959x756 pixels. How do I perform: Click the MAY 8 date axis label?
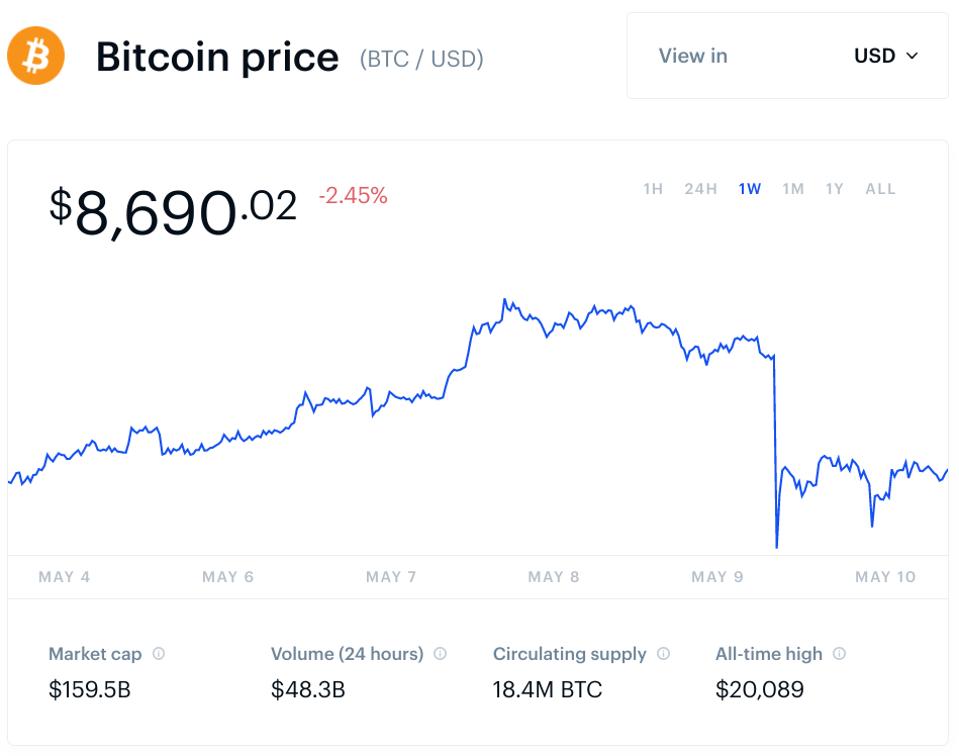coord(553,577)
